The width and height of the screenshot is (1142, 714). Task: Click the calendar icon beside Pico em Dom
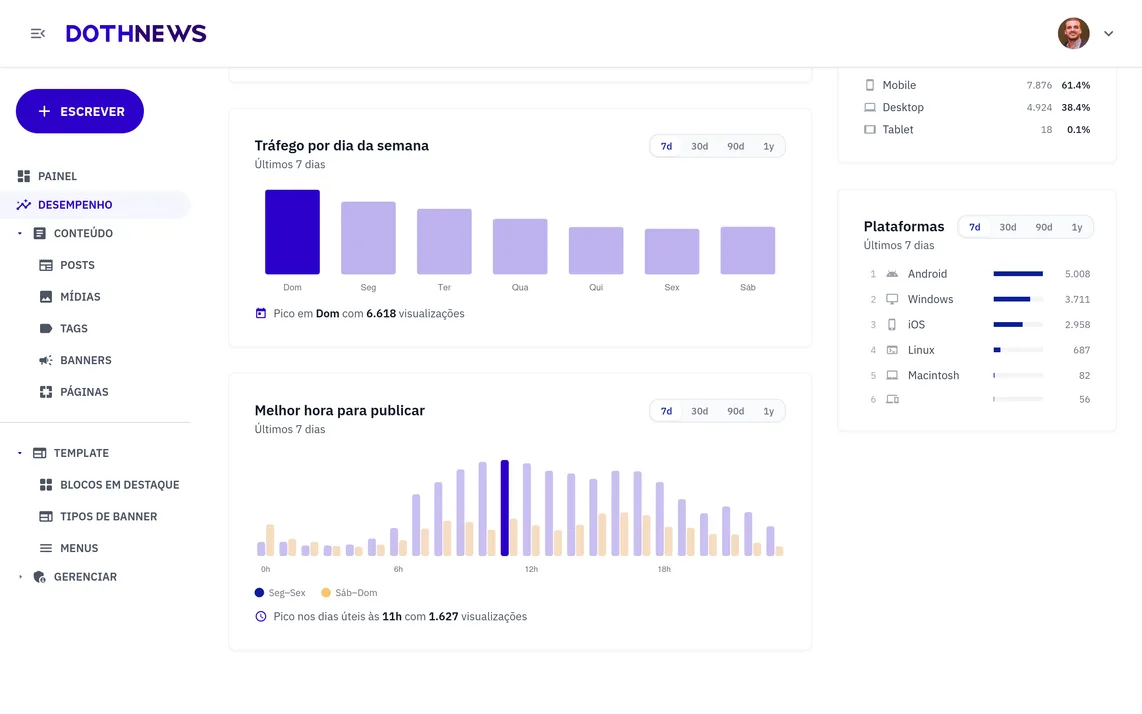[x=261, y=313]
